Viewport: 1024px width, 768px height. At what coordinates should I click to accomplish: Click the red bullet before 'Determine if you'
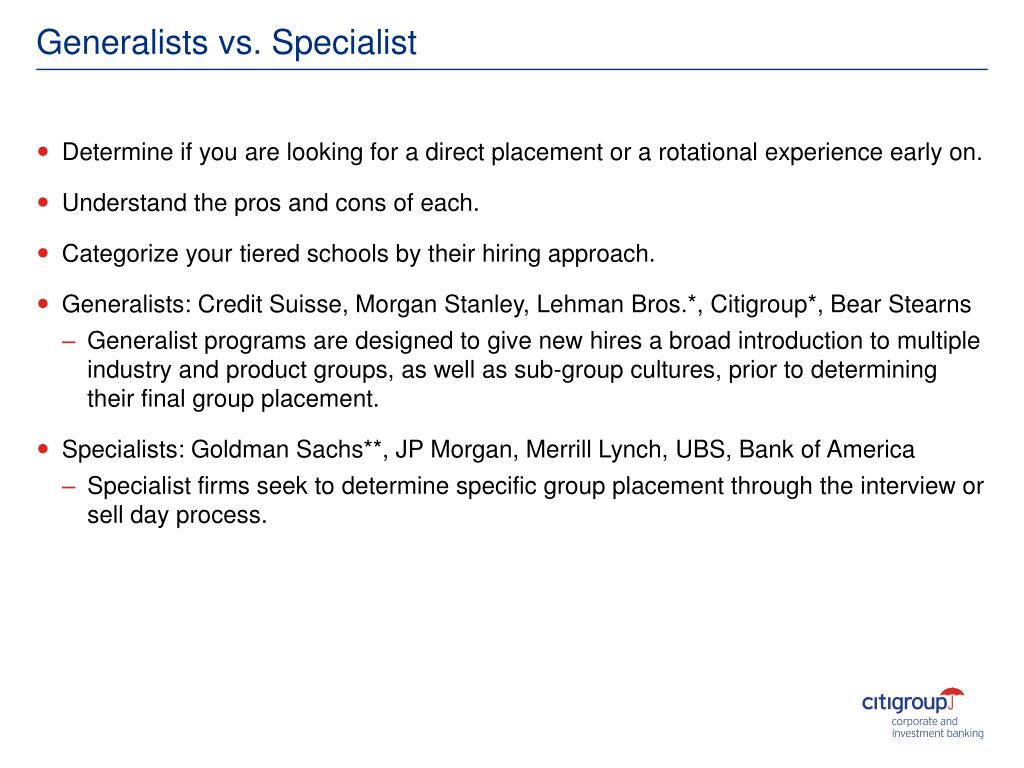44,152
